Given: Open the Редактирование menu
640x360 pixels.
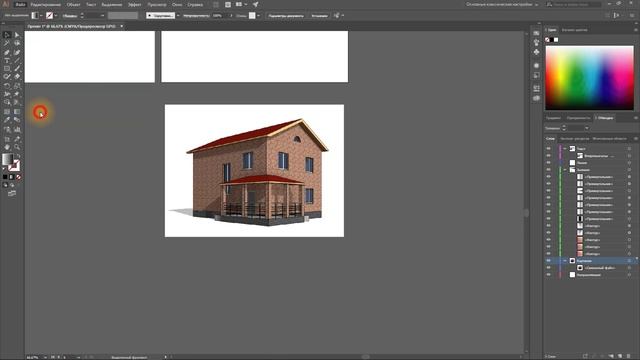Looking at the screenshot, I should (x=46, y=4).
